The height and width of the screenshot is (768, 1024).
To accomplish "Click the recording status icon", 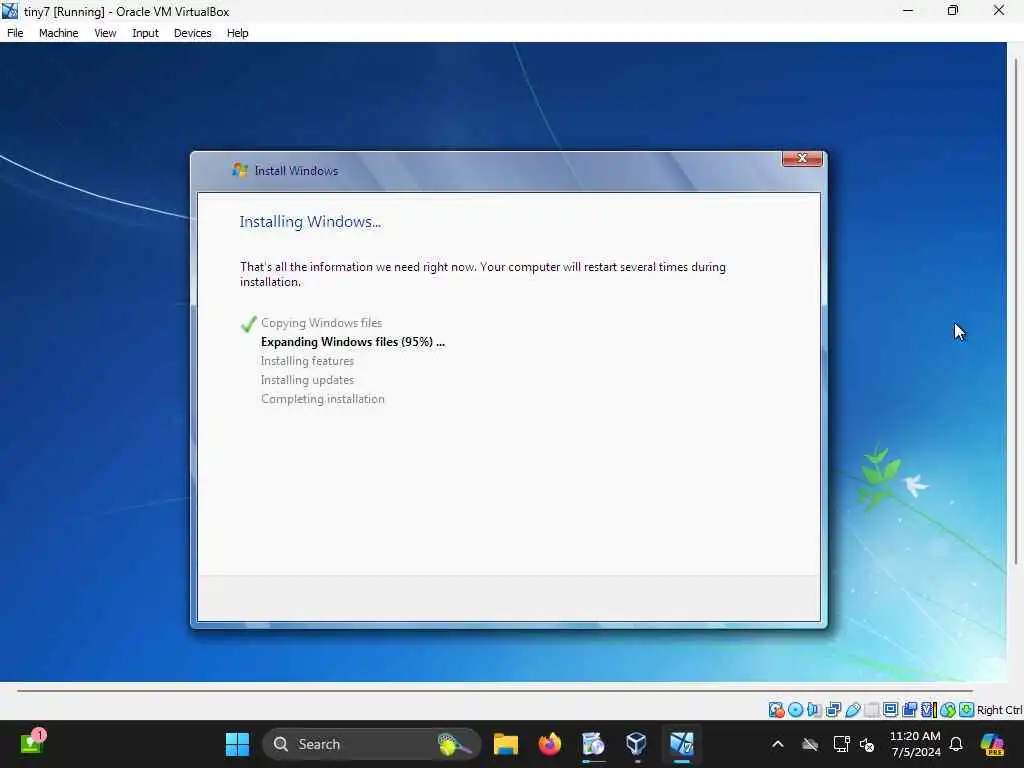I will (909, 710).
